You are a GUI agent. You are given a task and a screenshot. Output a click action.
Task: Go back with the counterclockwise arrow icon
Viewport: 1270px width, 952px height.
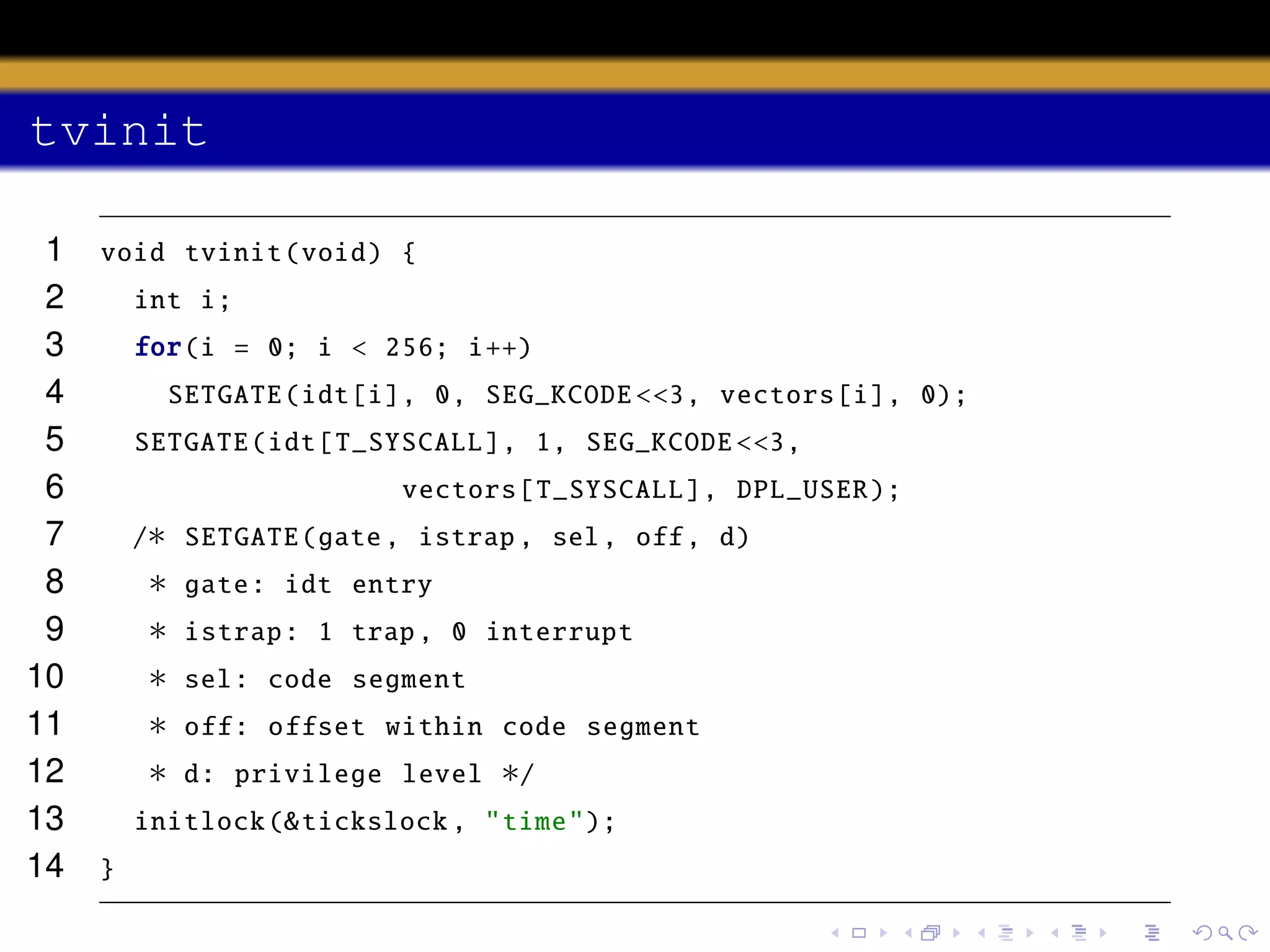tap(1202, 933)
